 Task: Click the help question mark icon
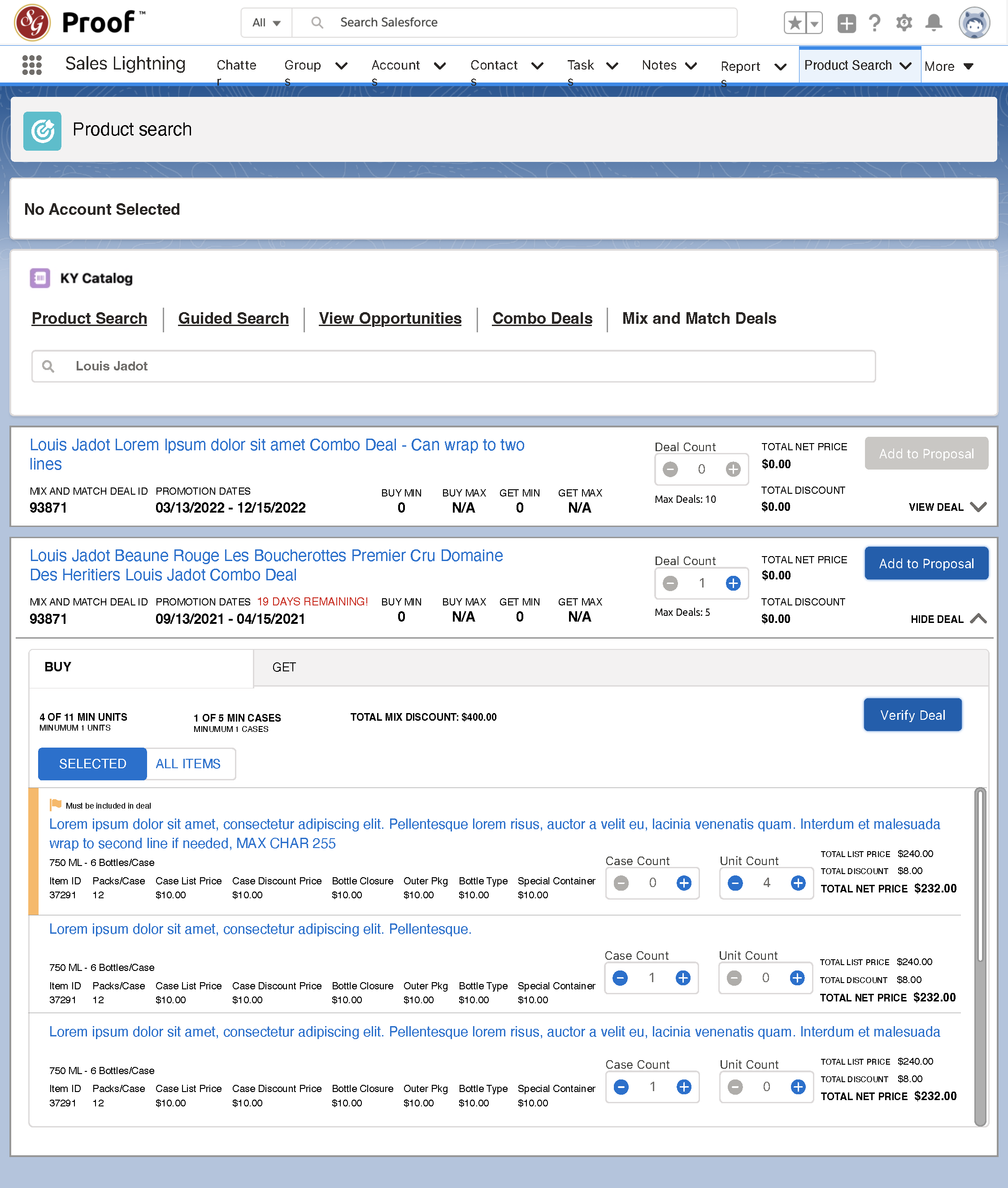click(874, 23)
